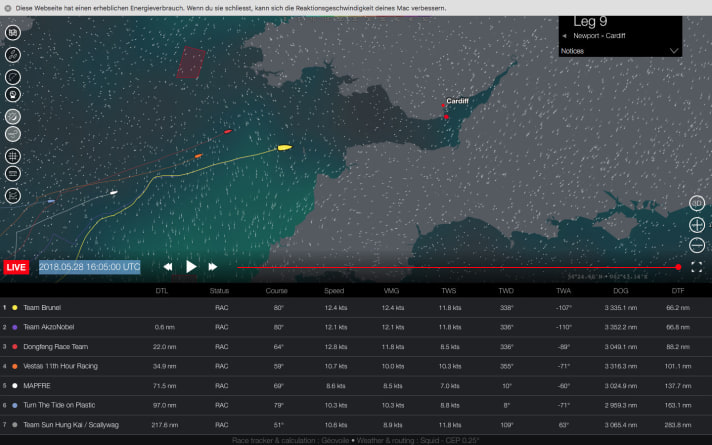
Task: Click Scallywag's DTL value 217.6 nm
Action: coord(164,425)
